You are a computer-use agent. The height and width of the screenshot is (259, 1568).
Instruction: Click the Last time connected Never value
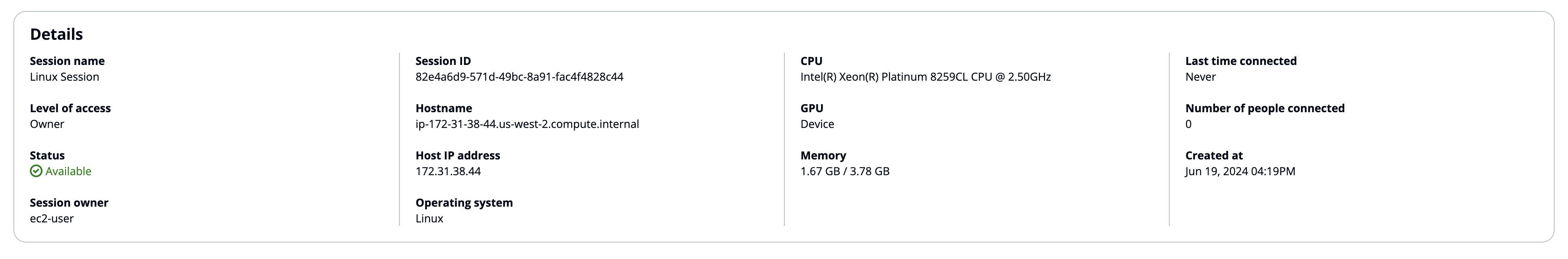pos(1200,77)
